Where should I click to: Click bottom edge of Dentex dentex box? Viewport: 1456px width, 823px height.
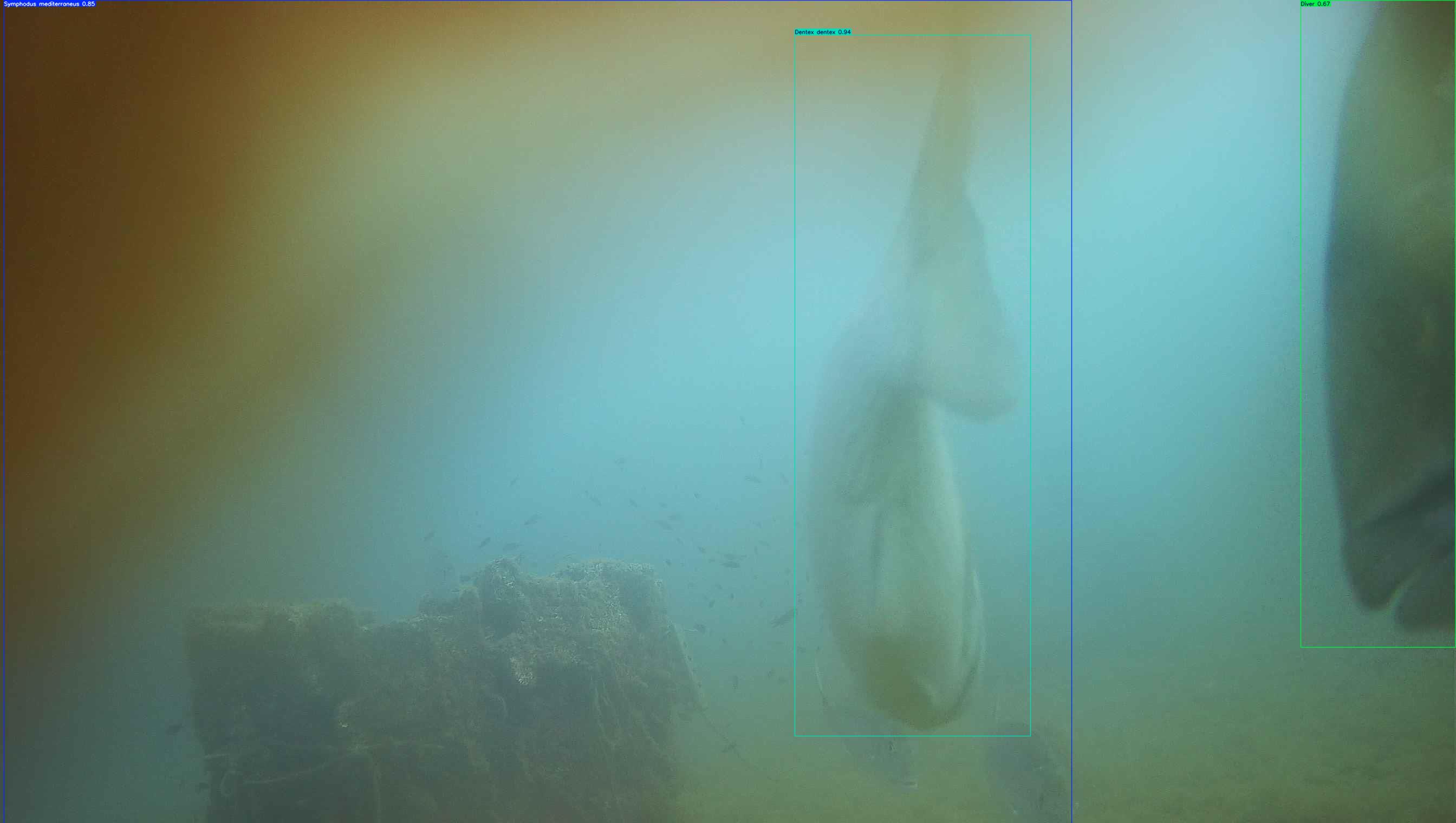tap(912, 736)
